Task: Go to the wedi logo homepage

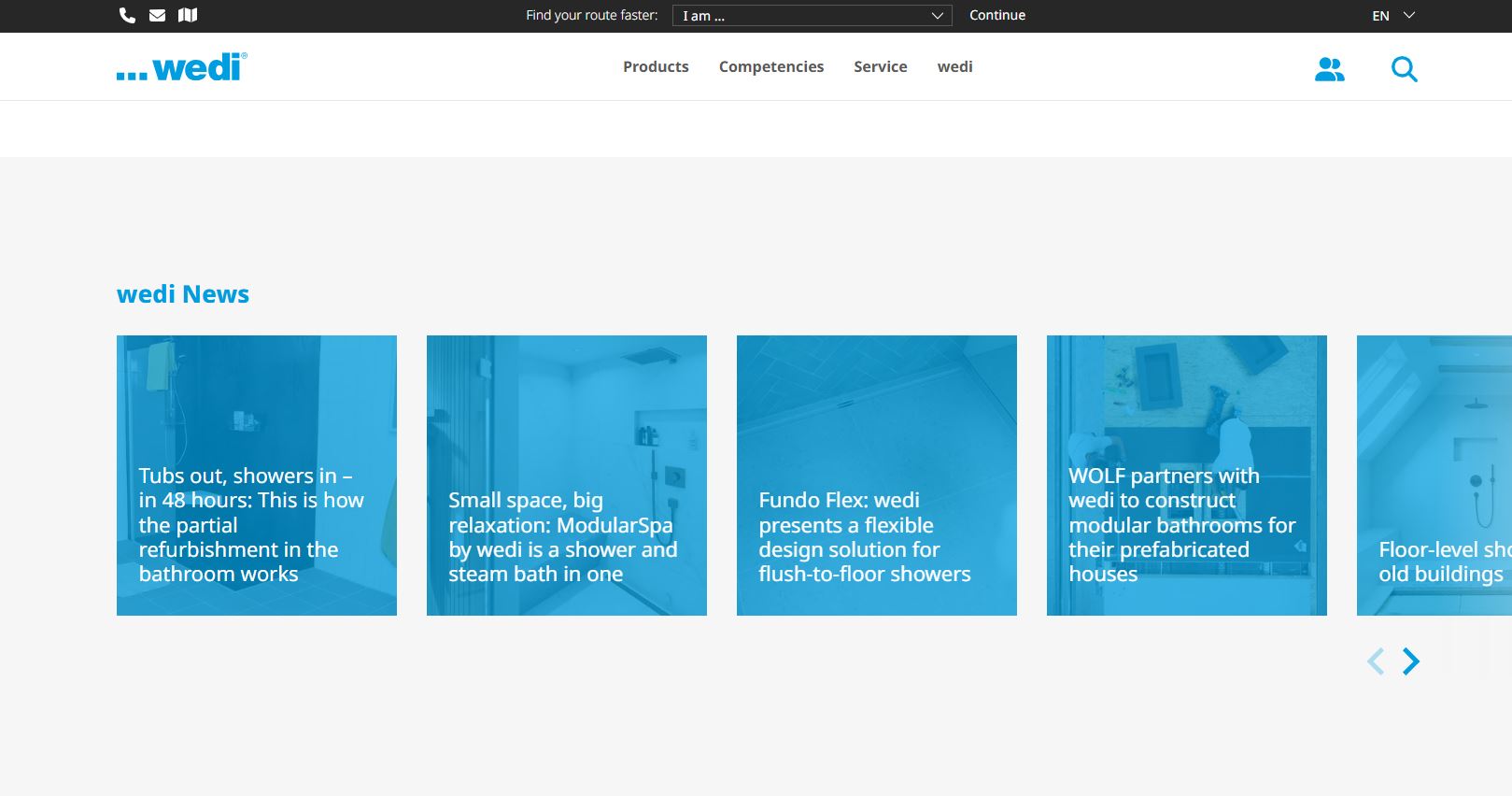Action: 182,66
